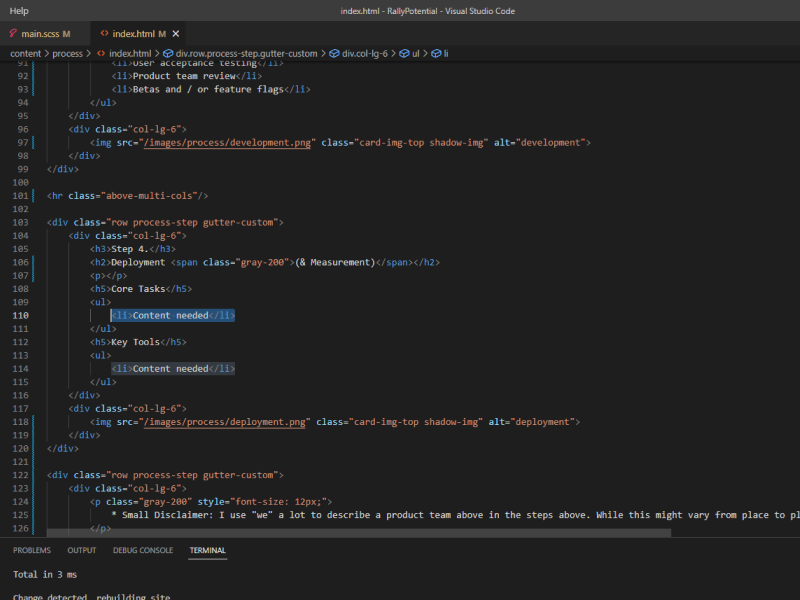Click the '(& Measurement)' span text
The image size is (800, 600).
tap(335, 262)
